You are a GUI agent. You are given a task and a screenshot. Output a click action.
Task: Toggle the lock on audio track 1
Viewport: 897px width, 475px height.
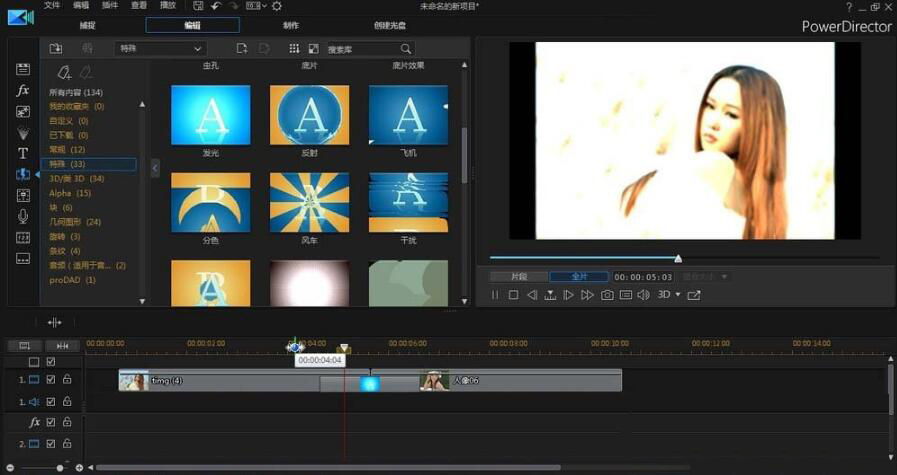pos(67,402)
